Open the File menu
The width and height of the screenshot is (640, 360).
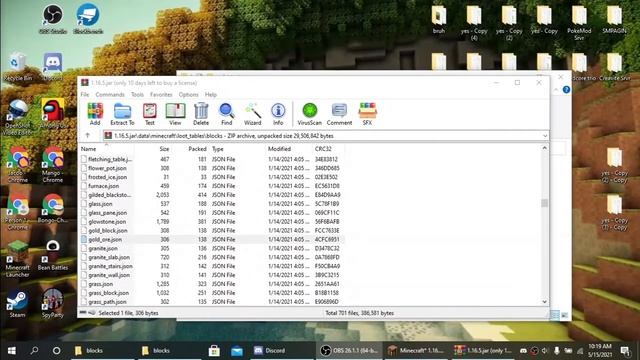(85, 94)
